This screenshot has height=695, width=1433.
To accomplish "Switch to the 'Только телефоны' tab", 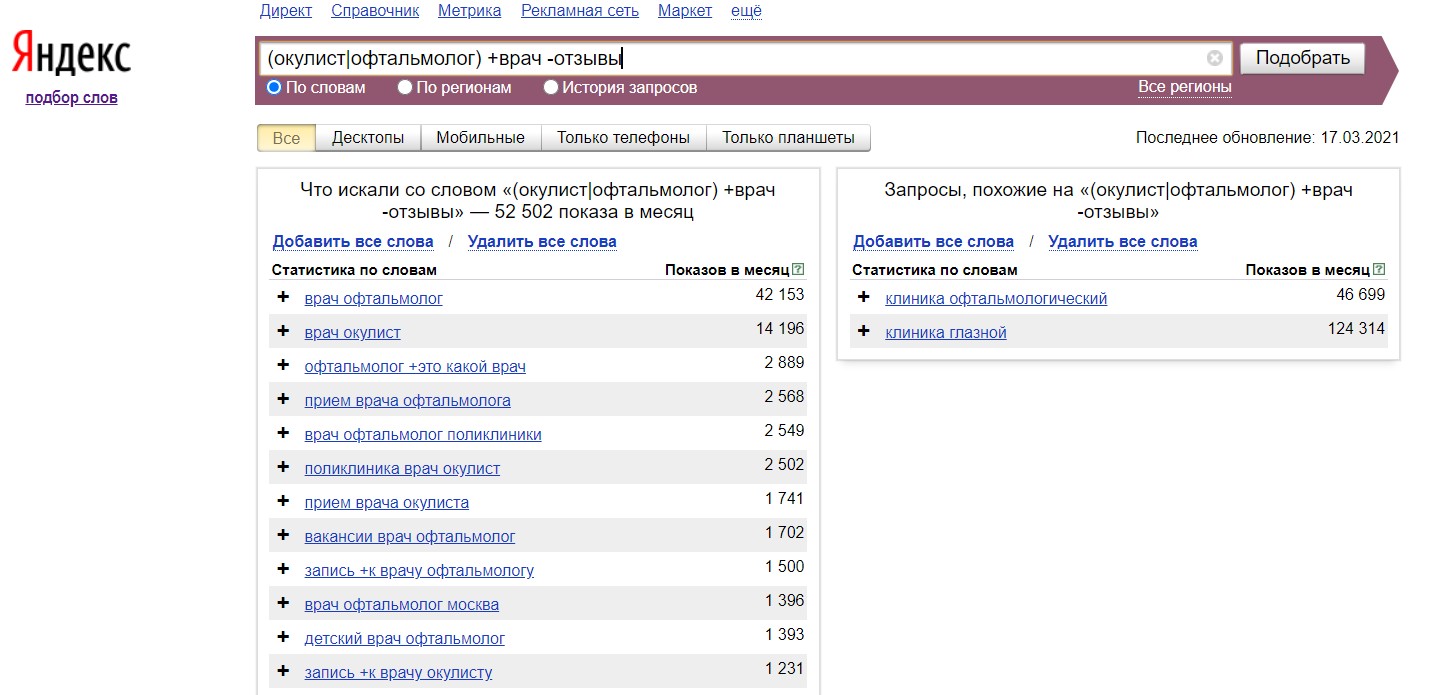I will tap(623, 138).
